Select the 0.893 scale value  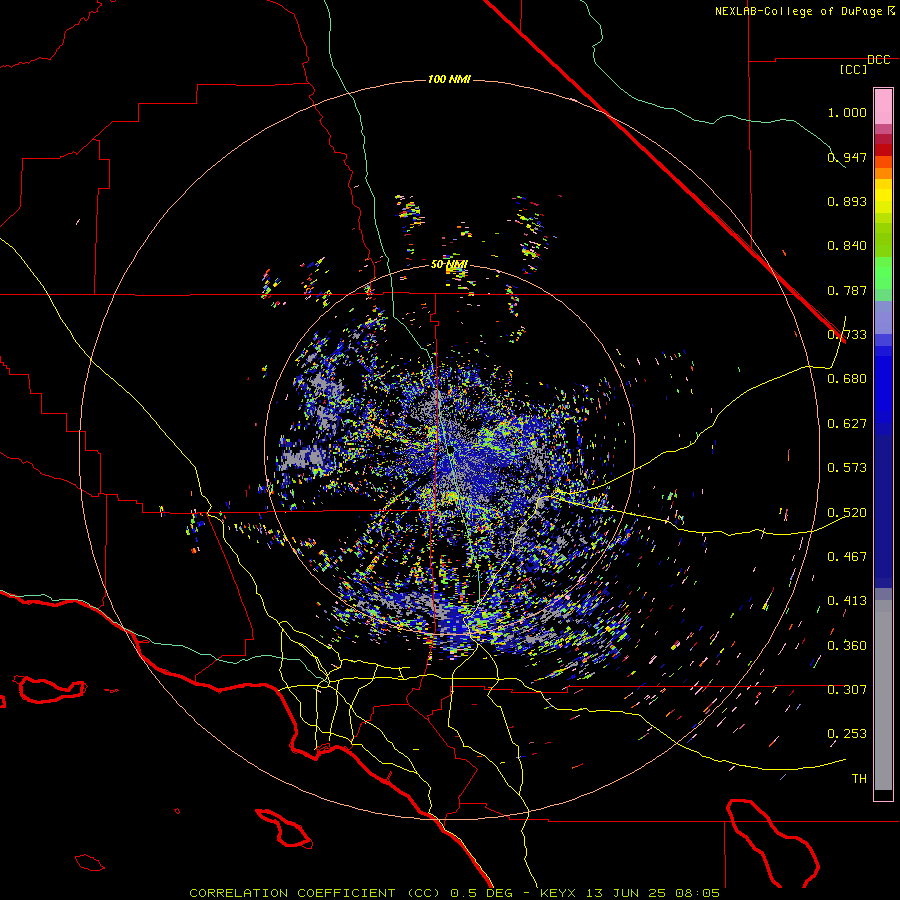click(847, 201)
